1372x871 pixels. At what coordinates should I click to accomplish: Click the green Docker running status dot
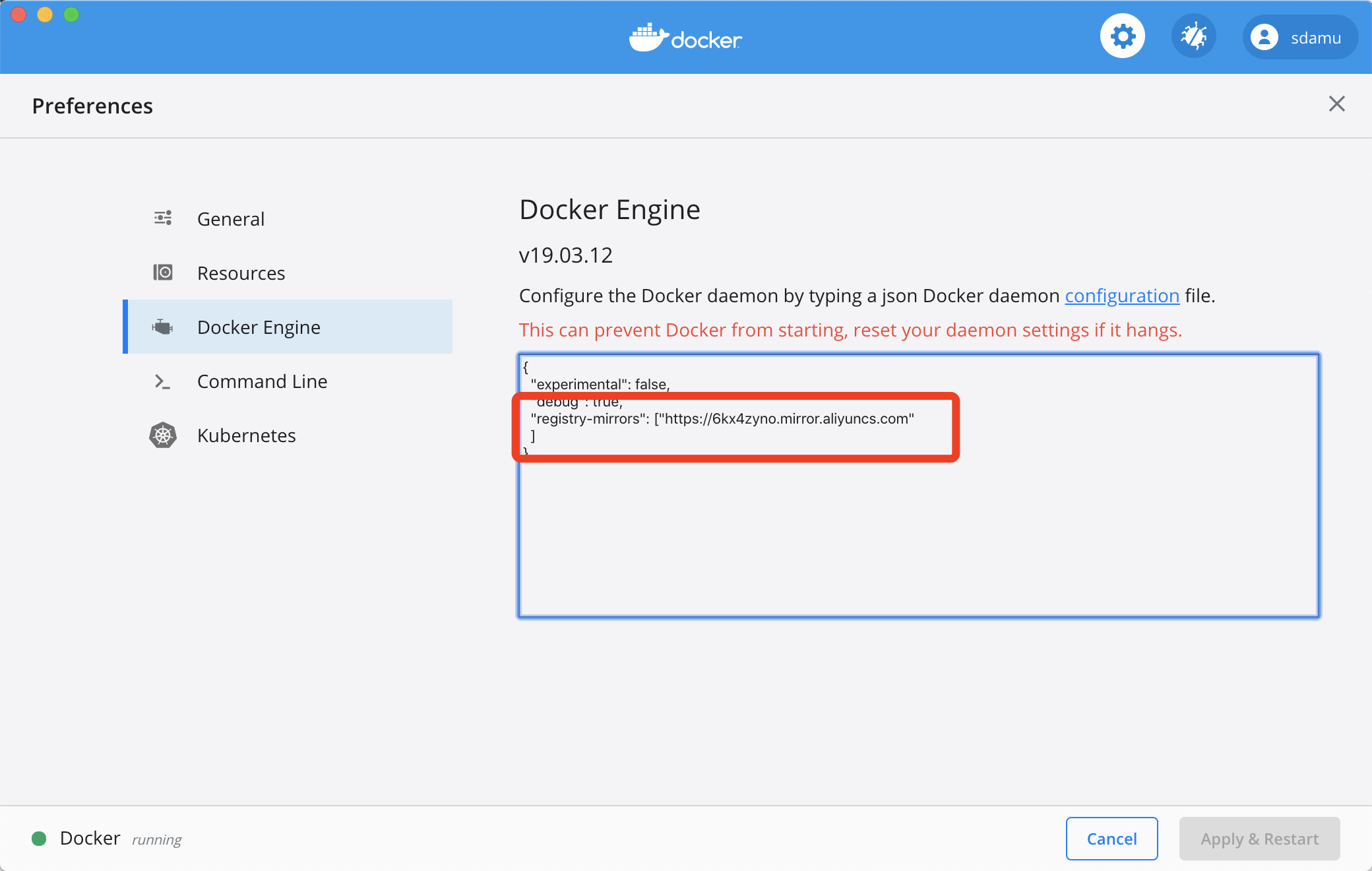click(x=39, y=839)
